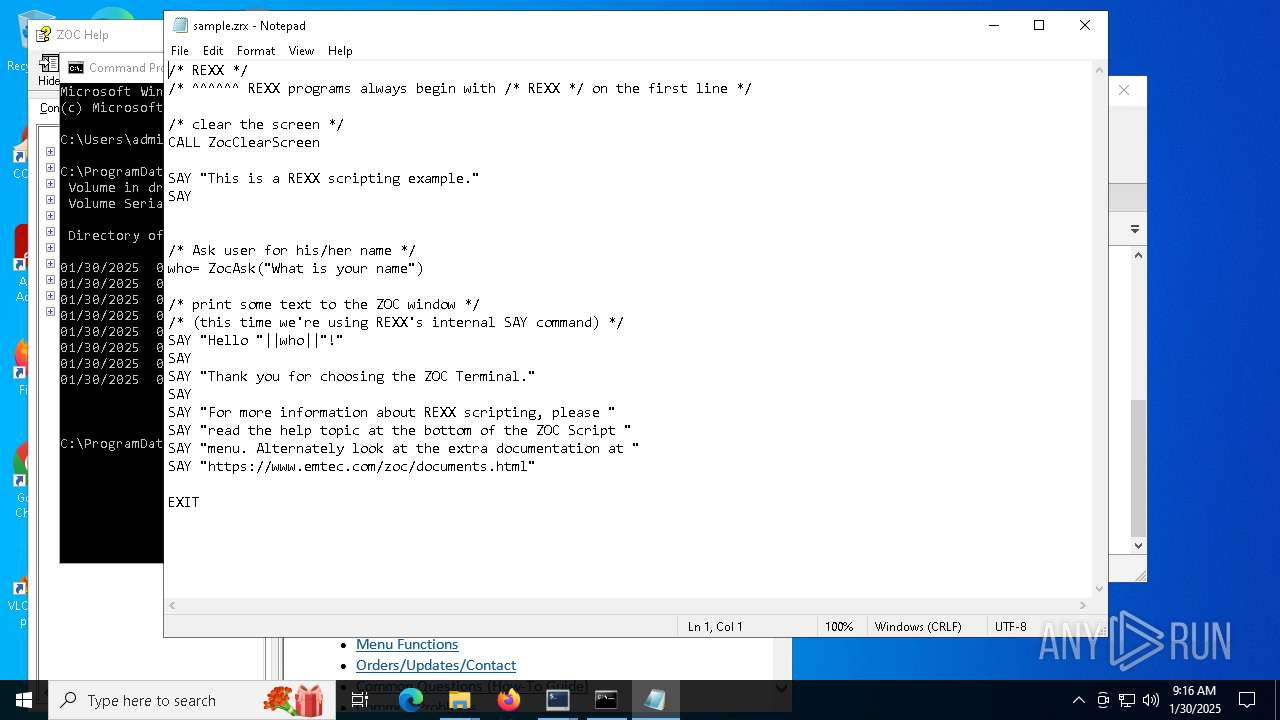This screenshot has width=1280, height=720.
Task: Open Notepad View menu
Action: (301, 51)
